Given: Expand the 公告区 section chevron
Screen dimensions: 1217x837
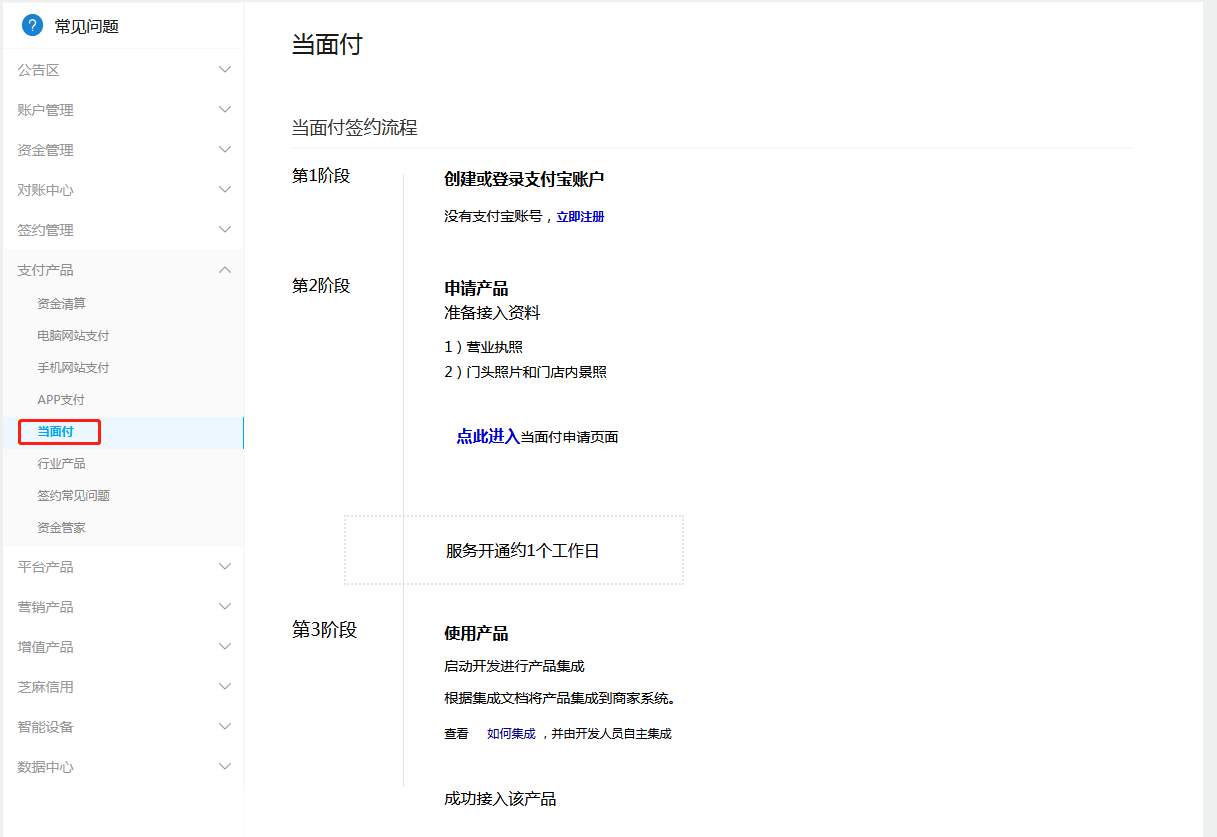Looking at the screenshot, I should pos(225,69).
